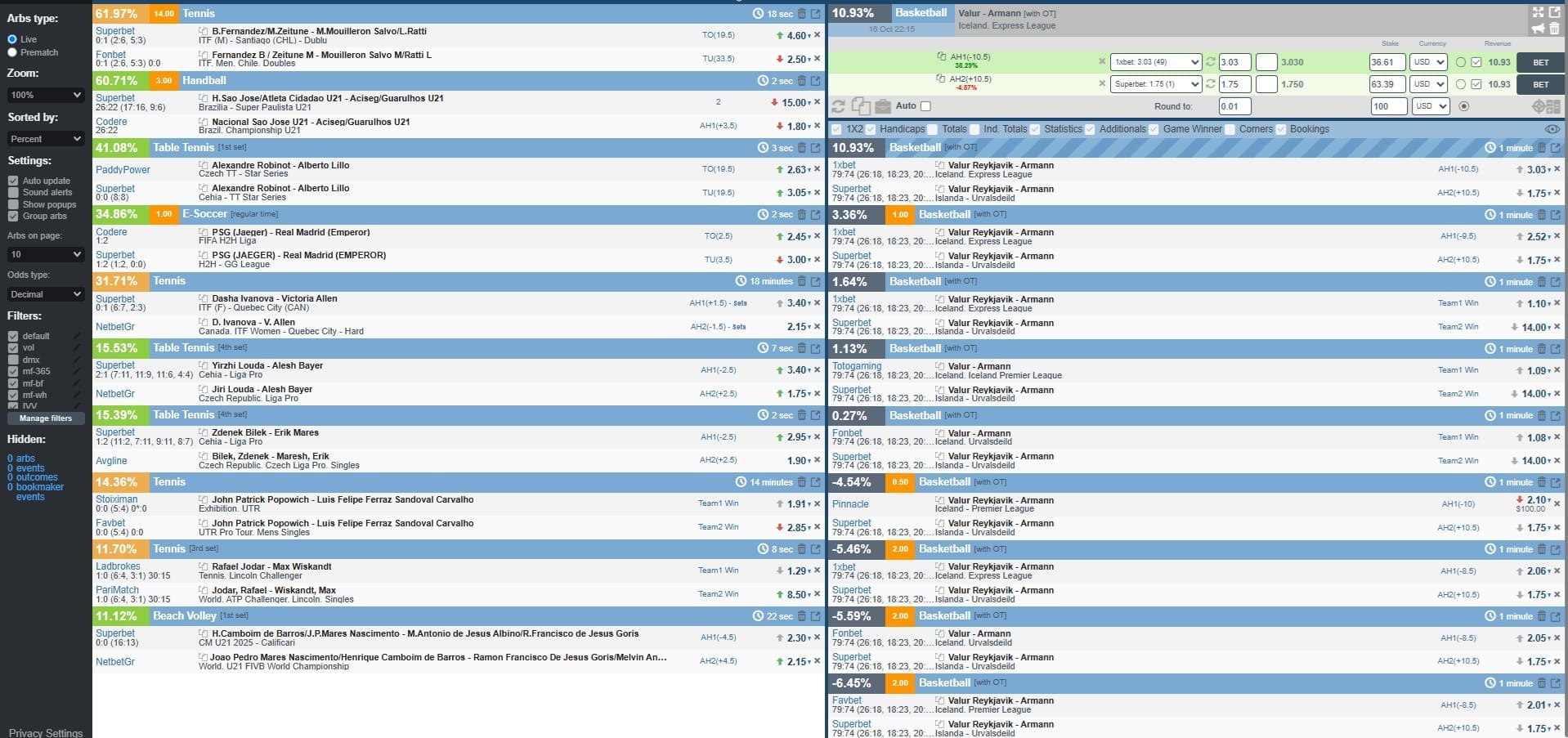Expand the calculator to fullscreen
The width and height of the screenshot is (1568, 738).
pos(1538,12)
